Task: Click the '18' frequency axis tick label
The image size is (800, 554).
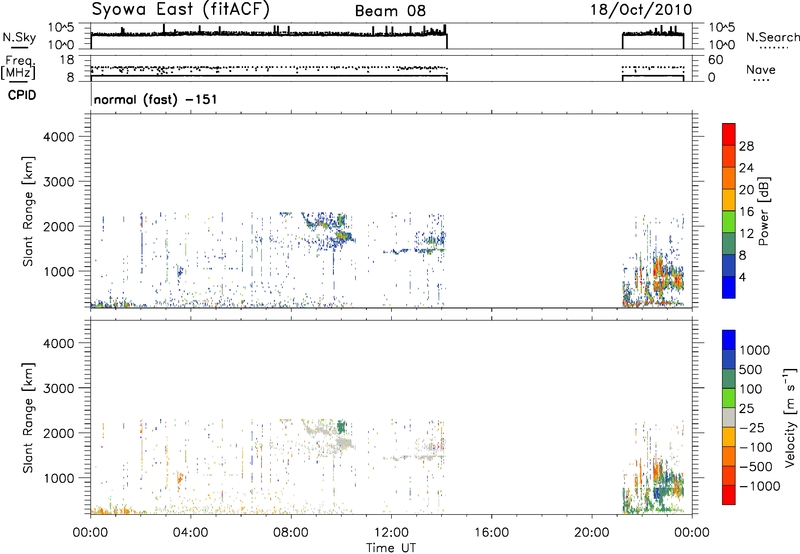Action: [x=67, y=60]
